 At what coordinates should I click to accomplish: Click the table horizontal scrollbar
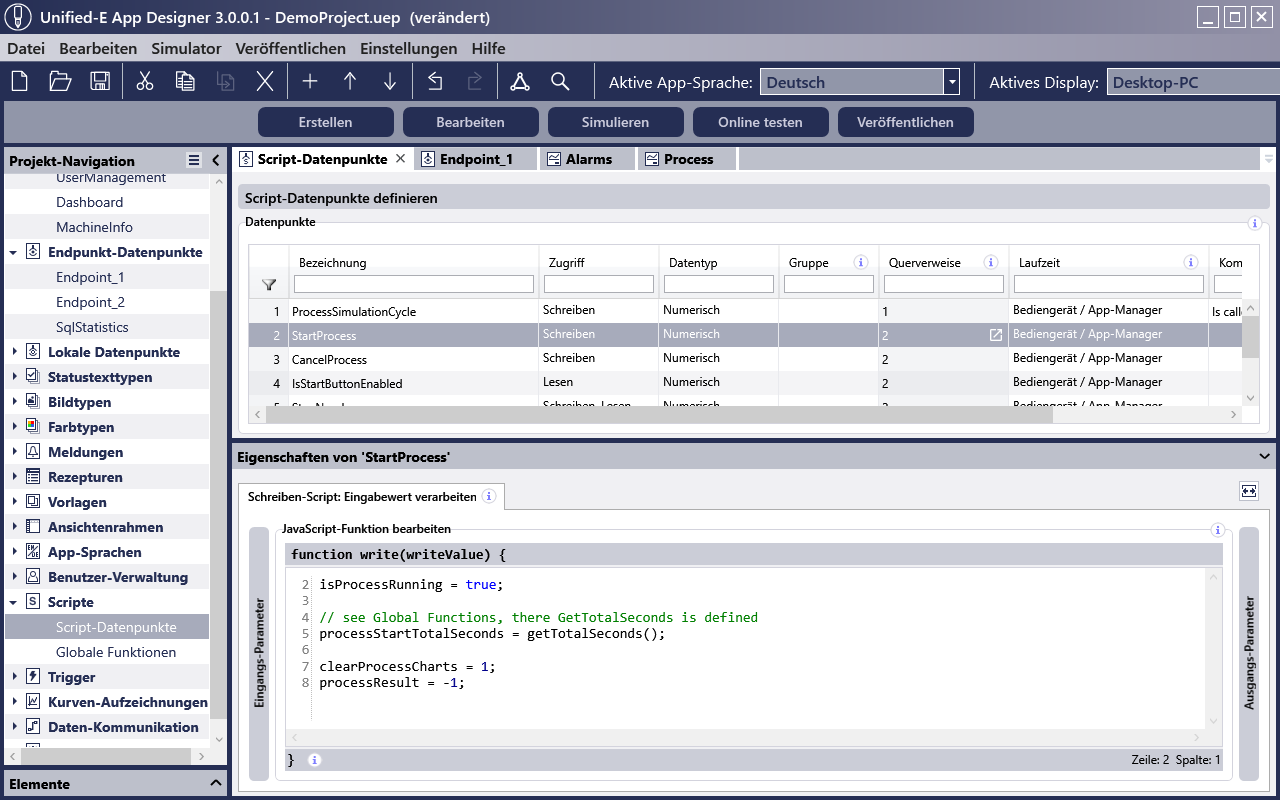(x=658, y=415)
